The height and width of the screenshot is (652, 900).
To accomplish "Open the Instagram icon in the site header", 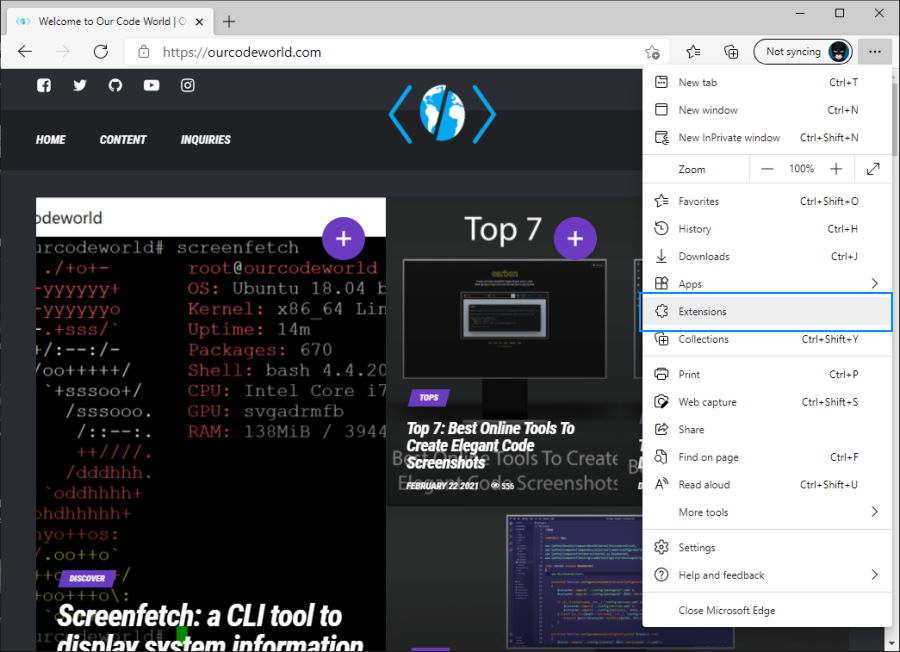I will (187, 85).
